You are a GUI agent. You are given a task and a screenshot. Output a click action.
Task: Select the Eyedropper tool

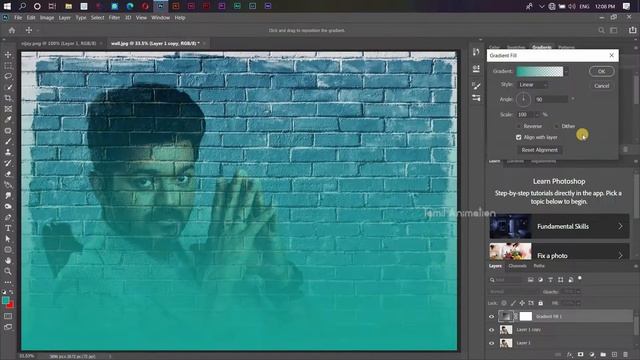(x=8, y=120)
